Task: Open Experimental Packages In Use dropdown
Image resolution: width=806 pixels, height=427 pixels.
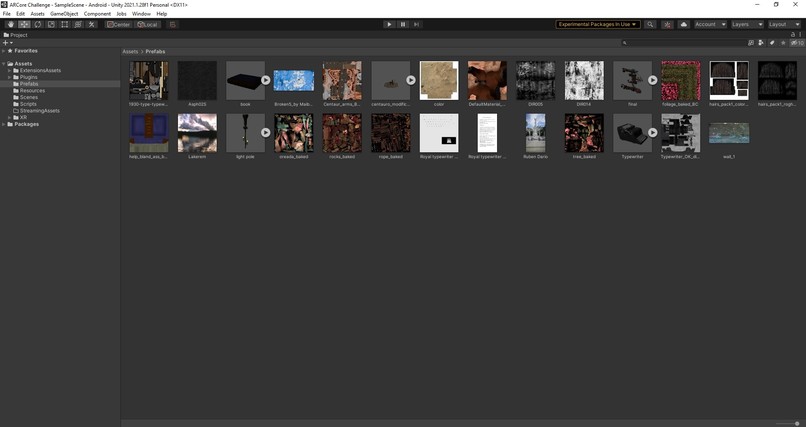Action: pyautogui.click(x=598, y=24)
